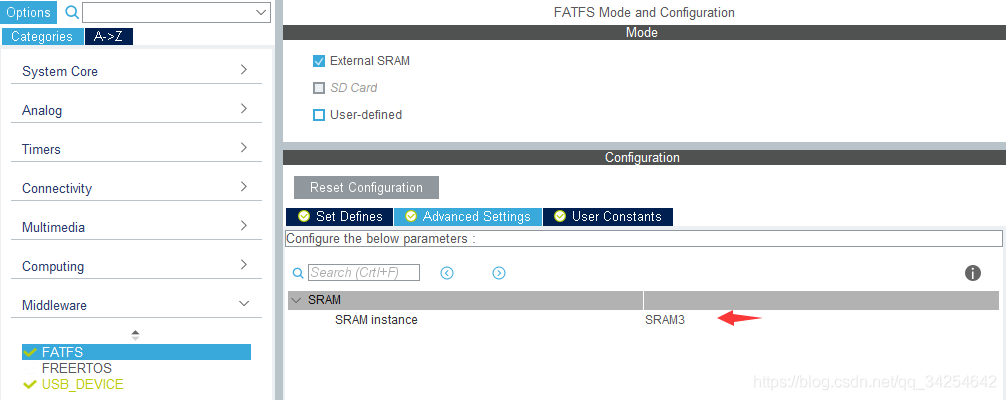Viewport: 1006px width, 400px height.
Task: Click the Options button
Action: 29,12
